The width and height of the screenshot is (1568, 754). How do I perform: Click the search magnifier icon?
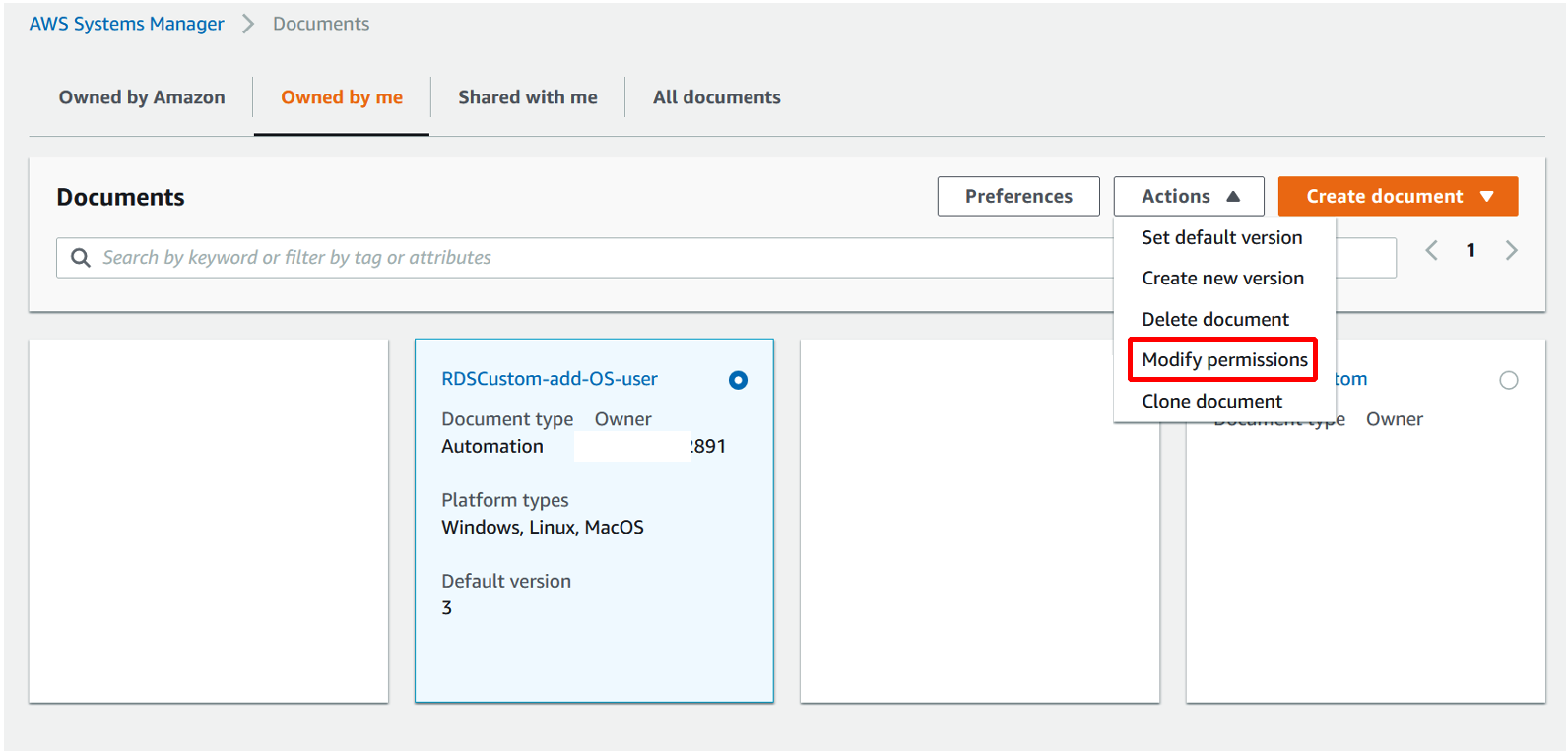coord(81,258)
